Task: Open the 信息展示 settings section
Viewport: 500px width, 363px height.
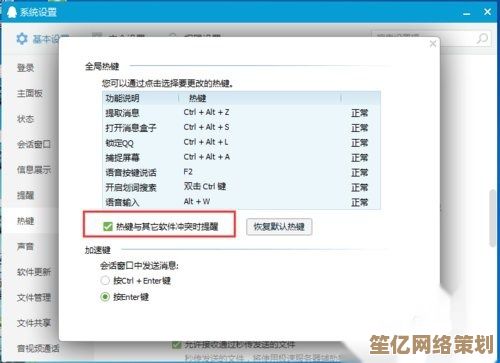Action: [x=34, y=170]
